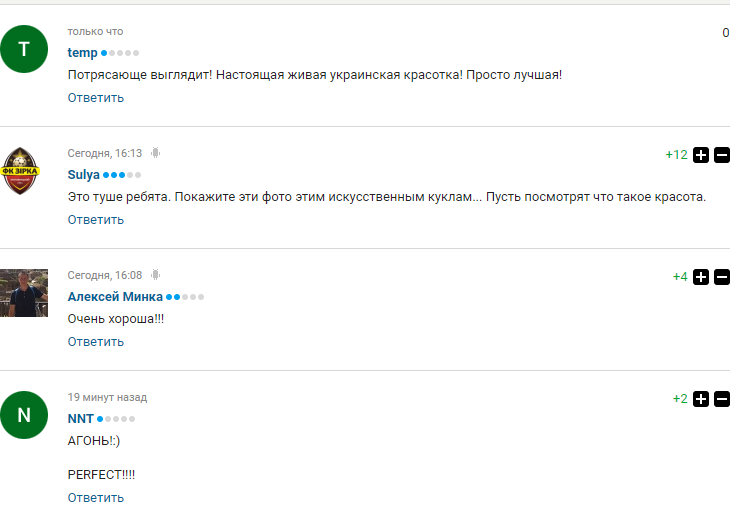This screenshot has height=524, width=739.
Task: Open username link temp
Action: click(82, 53)
